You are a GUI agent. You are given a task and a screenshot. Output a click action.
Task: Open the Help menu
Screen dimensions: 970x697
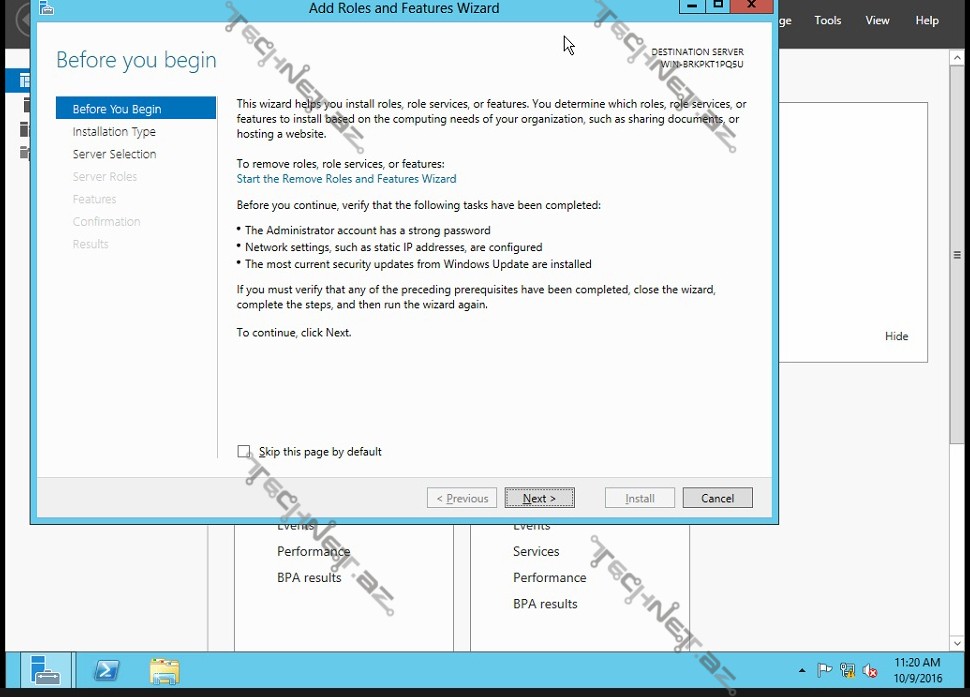point(927,20)
